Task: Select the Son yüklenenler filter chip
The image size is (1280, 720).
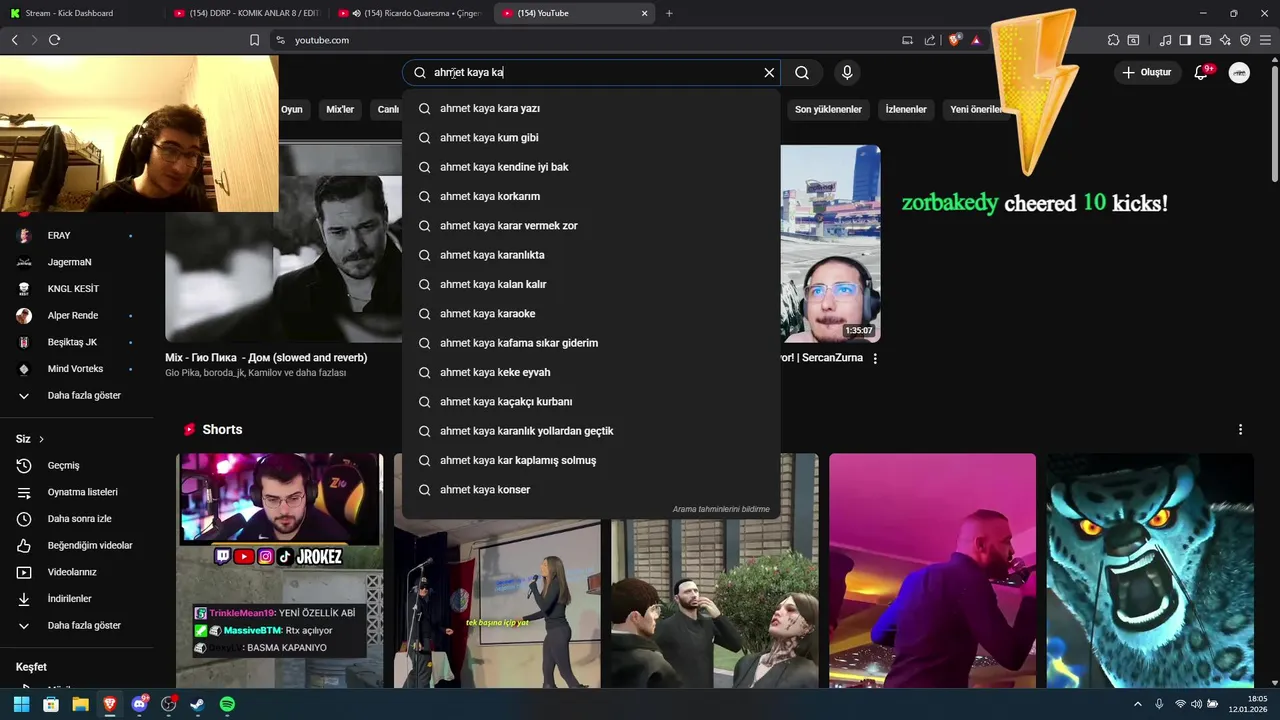Action: (x=828, y=109)
